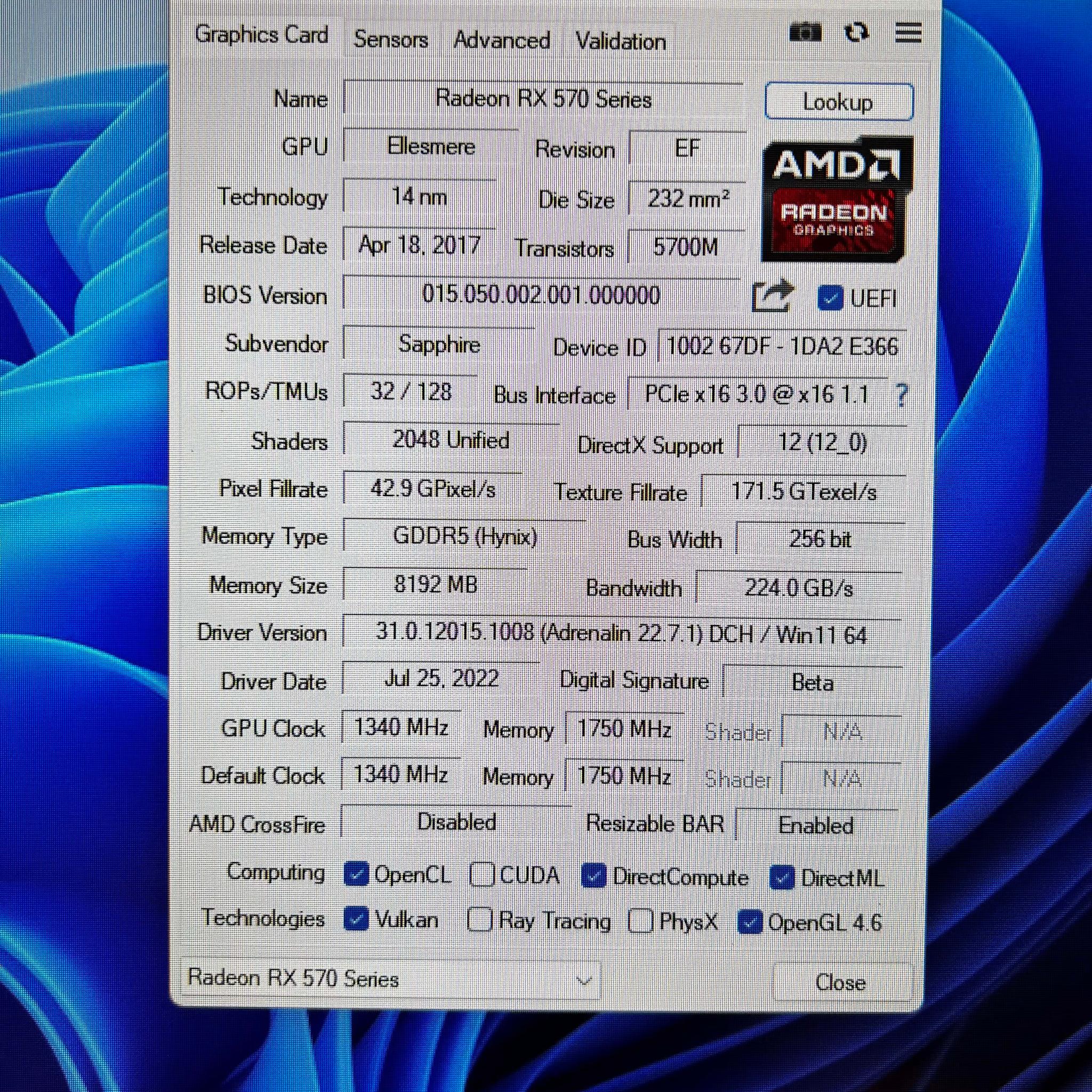1092x1092 pixels.
Task: Click the Pixel Fillrate value 42.9 GPixel/s
Action: coord(433,488)
